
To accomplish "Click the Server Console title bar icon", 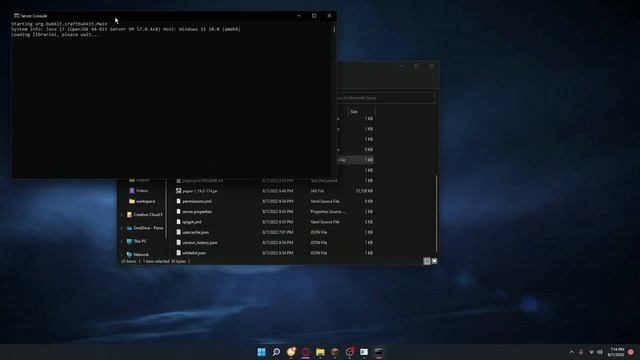I will coord(16,16).
